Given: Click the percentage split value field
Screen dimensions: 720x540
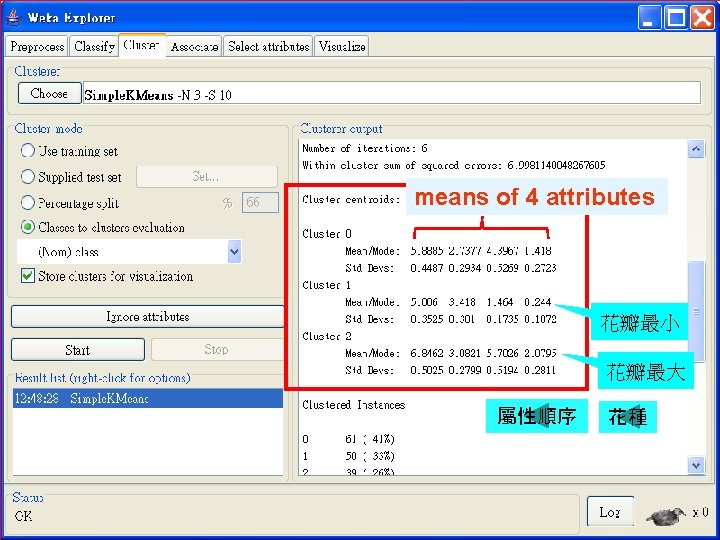Looking at the screenshot, I should click(x=260, y=202).
